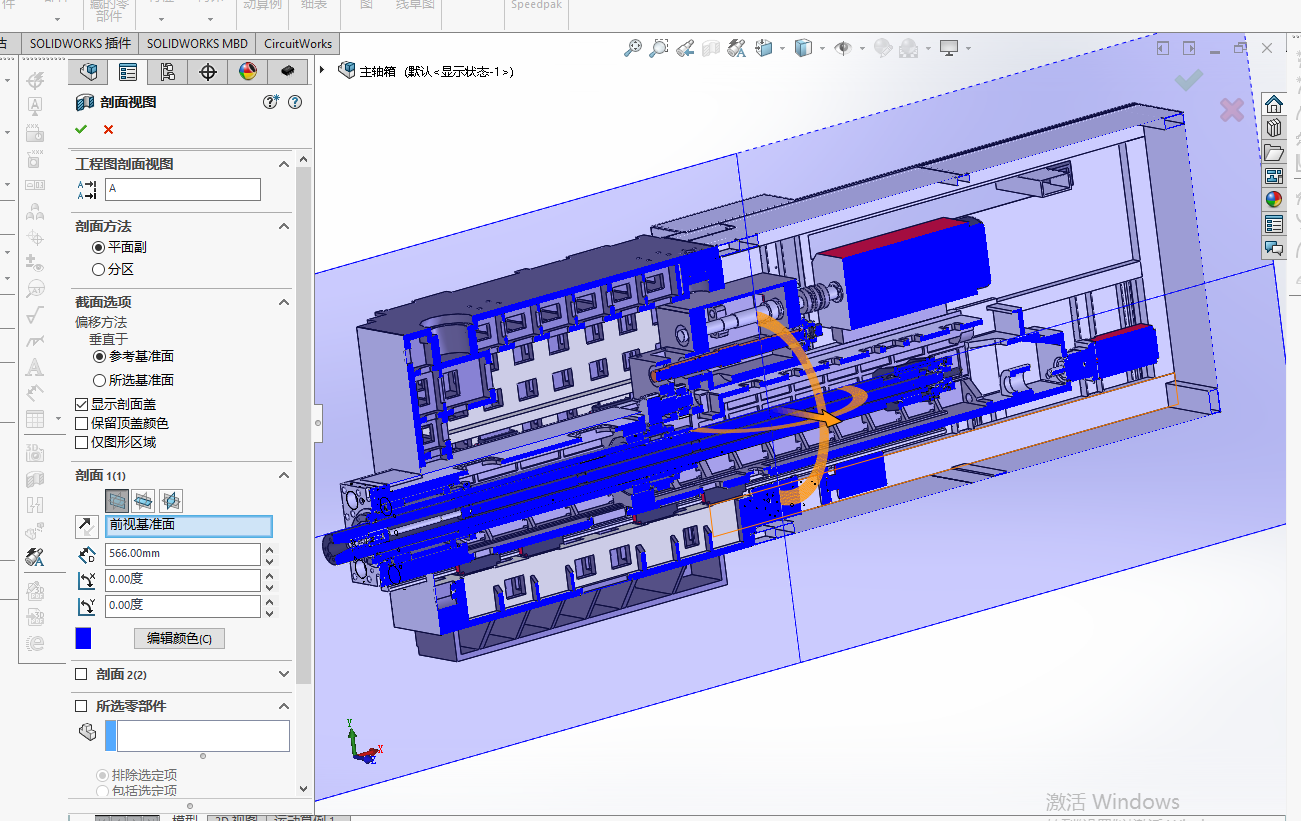The image size is (1301, 821).
Task: Collapse 剖面方法 section
Action: coord(284,227)
